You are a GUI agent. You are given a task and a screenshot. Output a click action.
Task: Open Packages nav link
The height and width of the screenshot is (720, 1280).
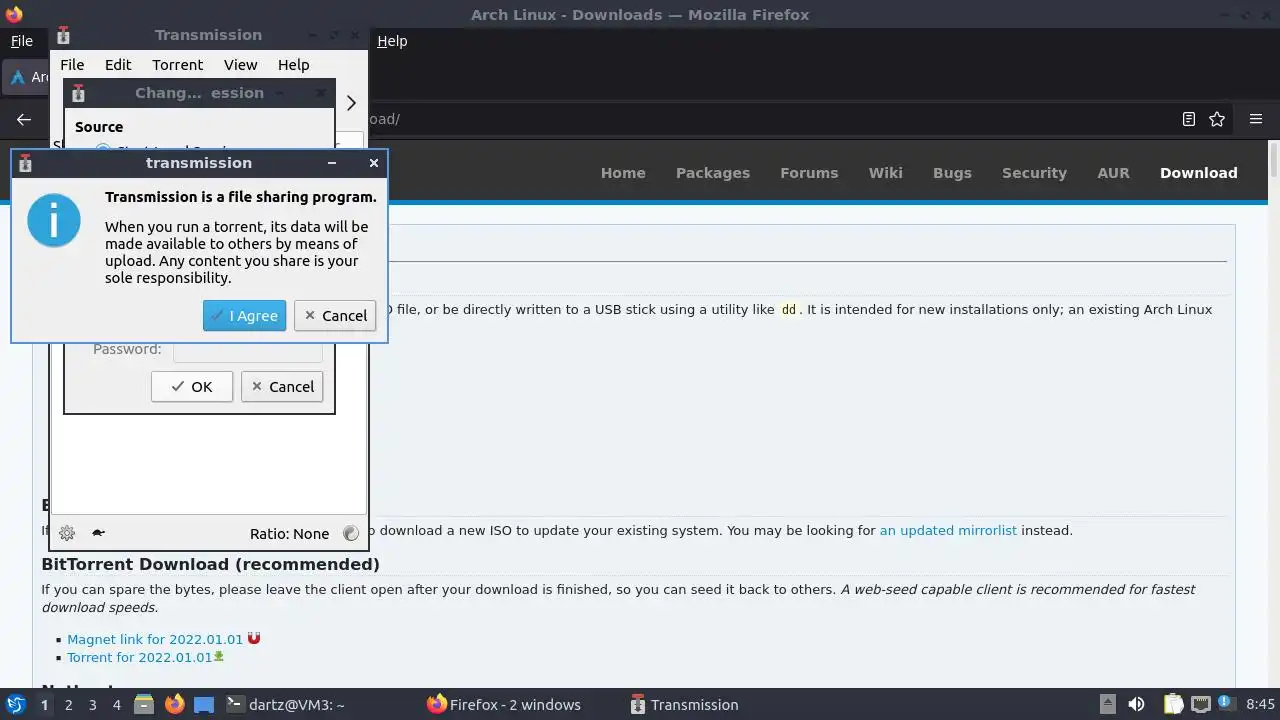point(713,173)
